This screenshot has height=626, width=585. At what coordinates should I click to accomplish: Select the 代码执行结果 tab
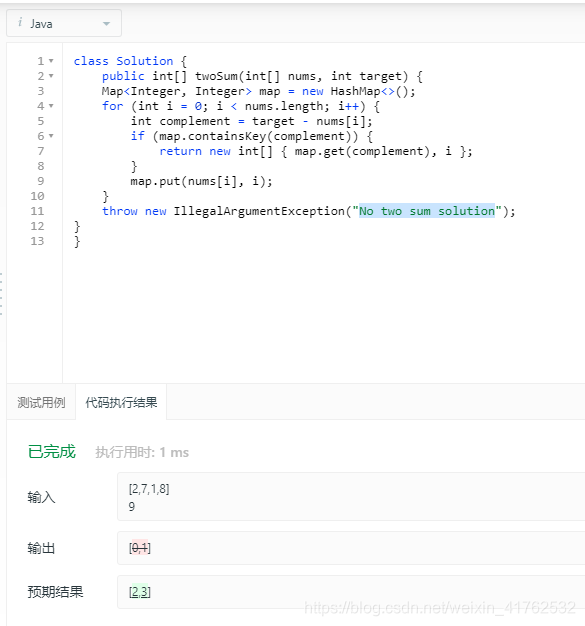coord(121,402)
